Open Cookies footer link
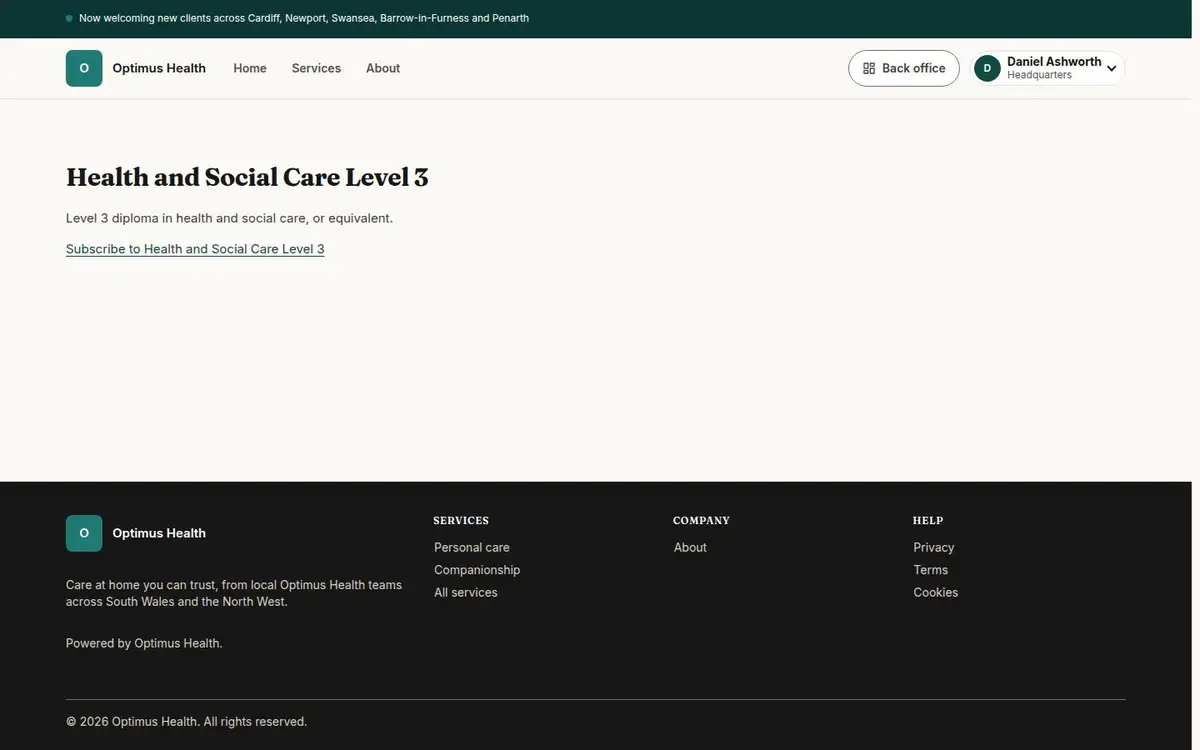This screenshot has width=1200, height=750. [x=936, y=592]
